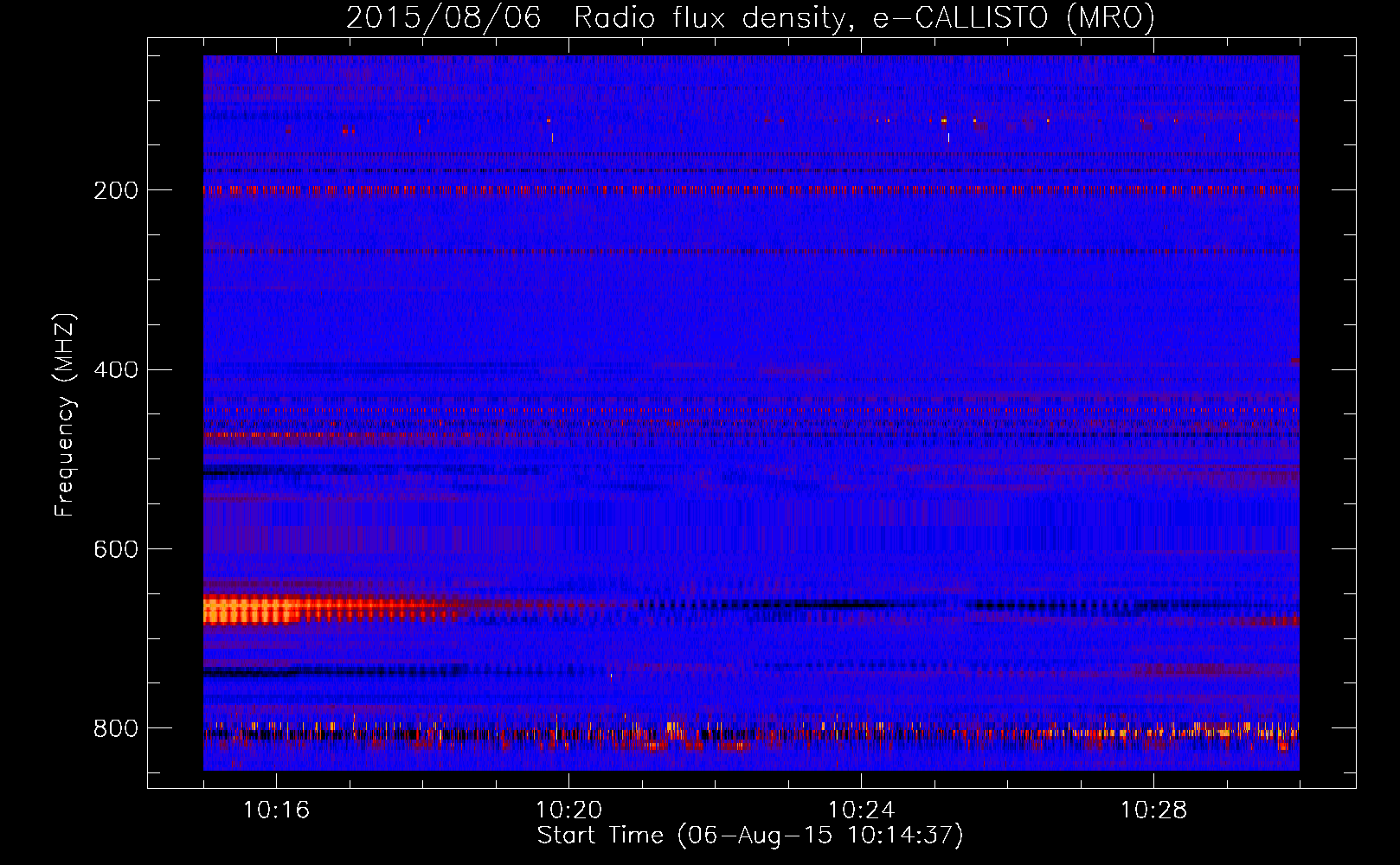Click the plot title 'Radio flux density, e-CALLISTO (MRO)'
This screenshot has width=1400, height=865.
pyautogui.click(x=864, y=18)
